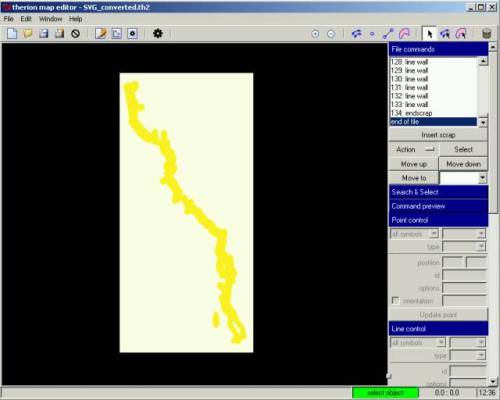Click the select area tool with pink outline
Image resolution: width=500 pixels, height=400 pixels.
click(x=461, y=34)
